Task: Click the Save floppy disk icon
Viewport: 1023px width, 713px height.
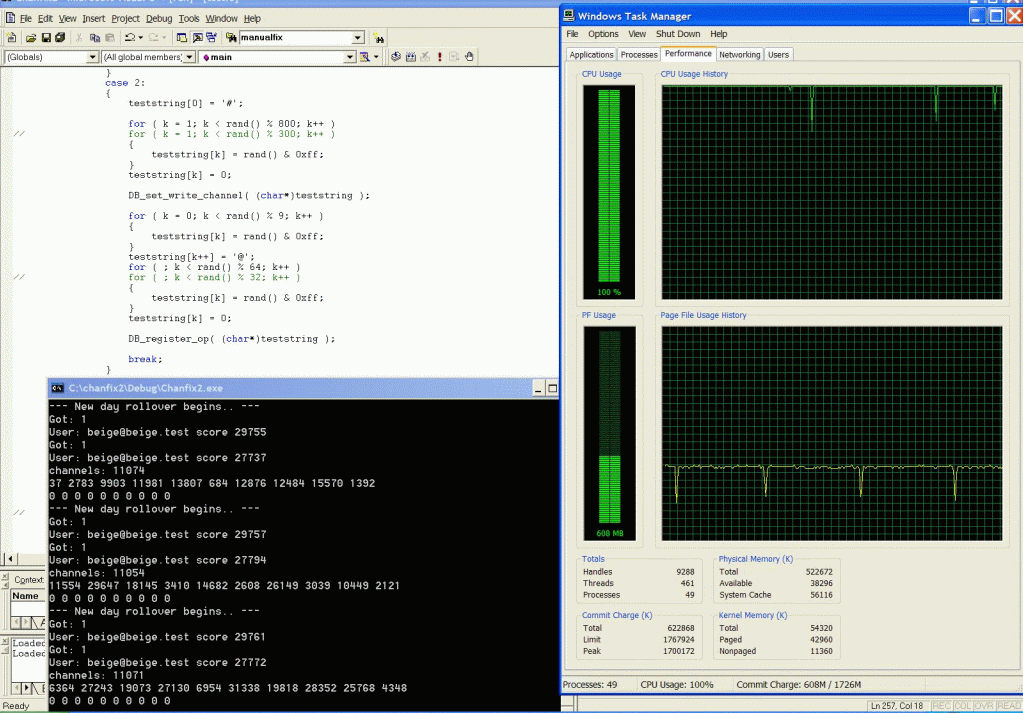Action: click(x=46, y=38)
